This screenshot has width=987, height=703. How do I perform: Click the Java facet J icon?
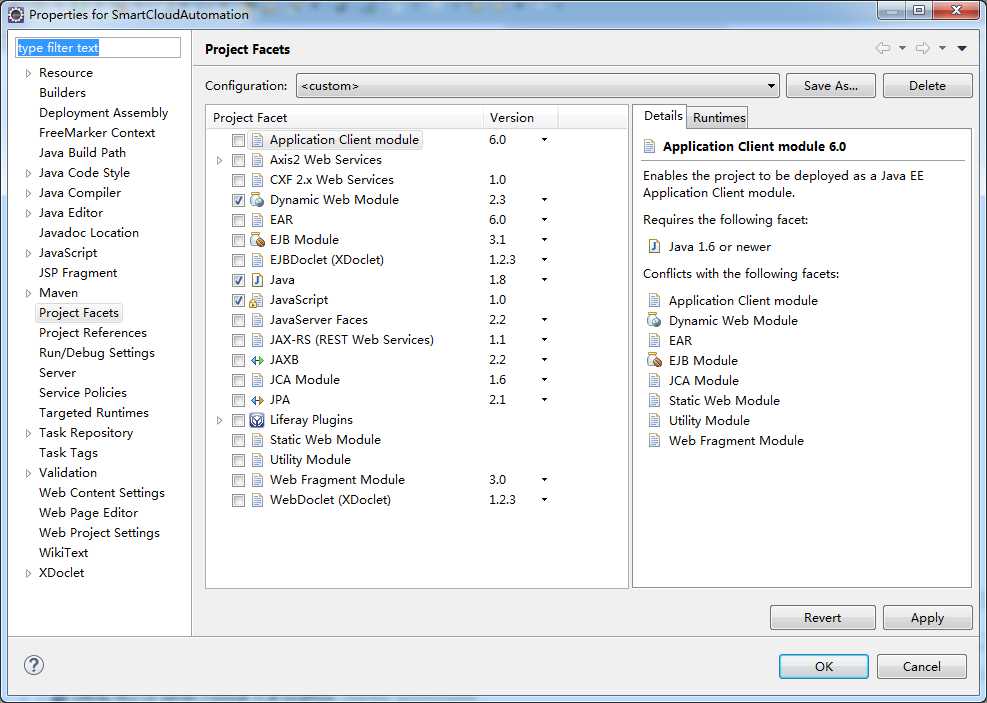tap(257, 280)
